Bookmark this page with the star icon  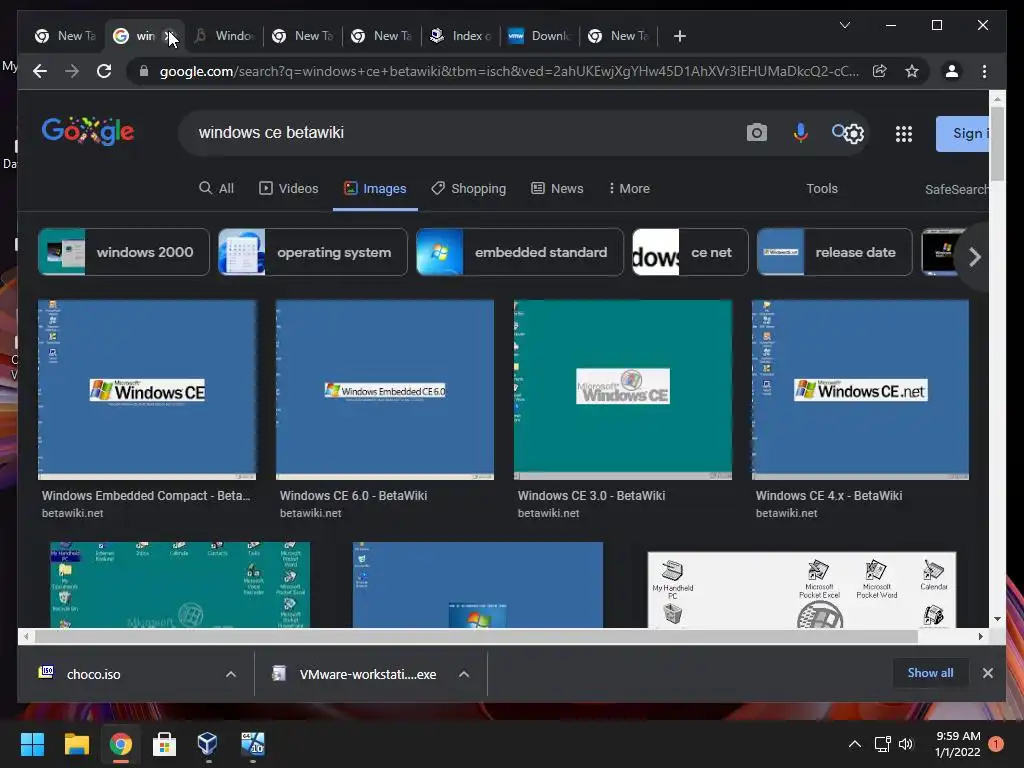pos(912,71)
